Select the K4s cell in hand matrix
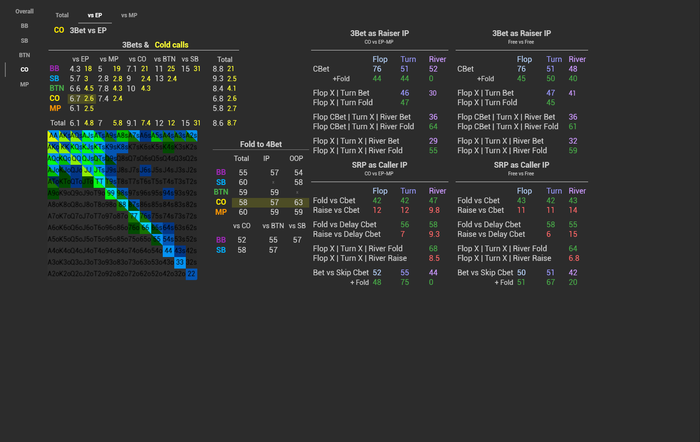700x442 pixels. (168, 147)
